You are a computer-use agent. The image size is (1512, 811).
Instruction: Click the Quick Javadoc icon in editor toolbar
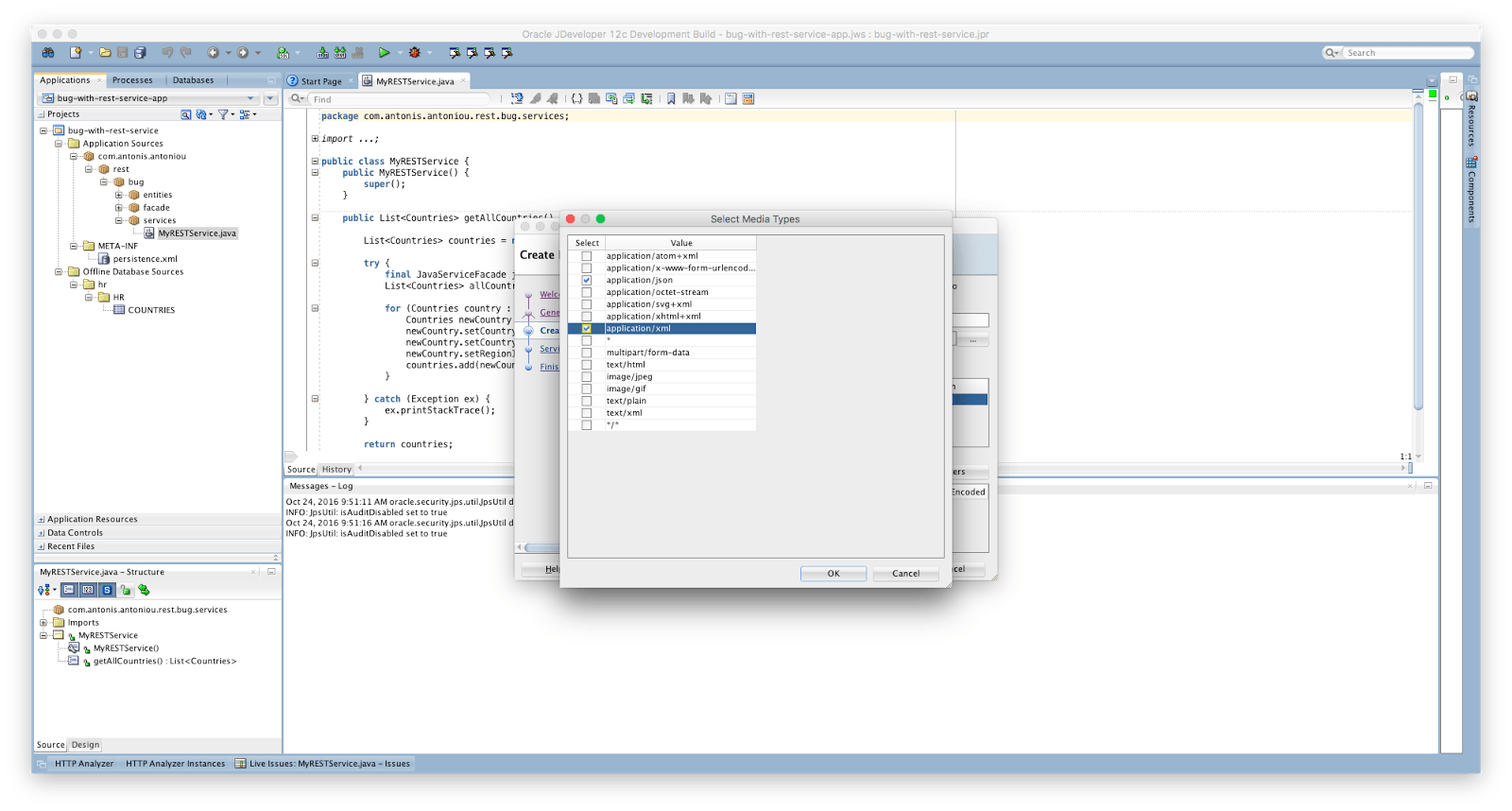(730, 98)
